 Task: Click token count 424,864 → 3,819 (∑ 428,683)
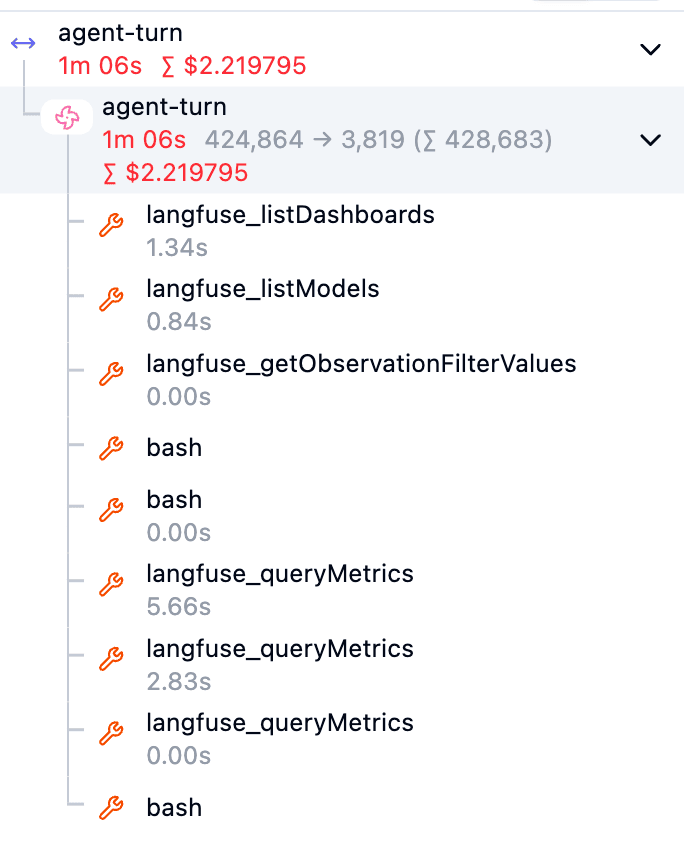coord(378,140)
